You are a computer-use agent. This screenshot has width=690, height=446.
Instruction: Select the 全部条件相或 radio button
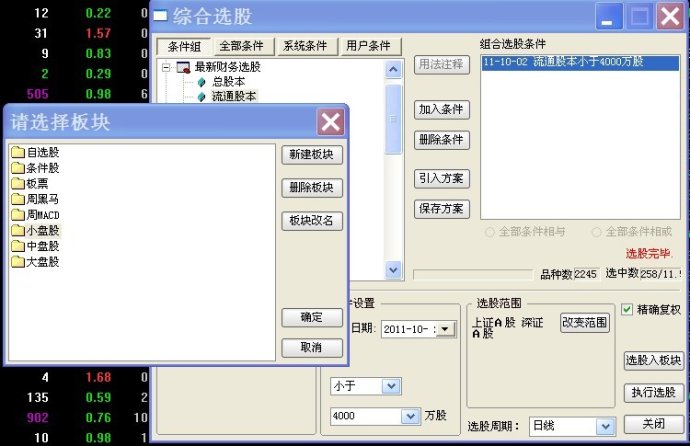(596, 232)
